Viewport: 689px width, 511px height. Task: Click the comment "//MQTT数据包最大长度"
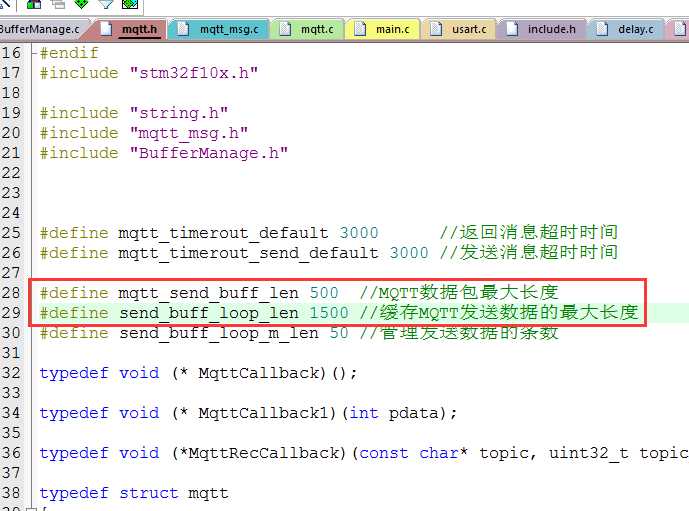coord(459,293)
